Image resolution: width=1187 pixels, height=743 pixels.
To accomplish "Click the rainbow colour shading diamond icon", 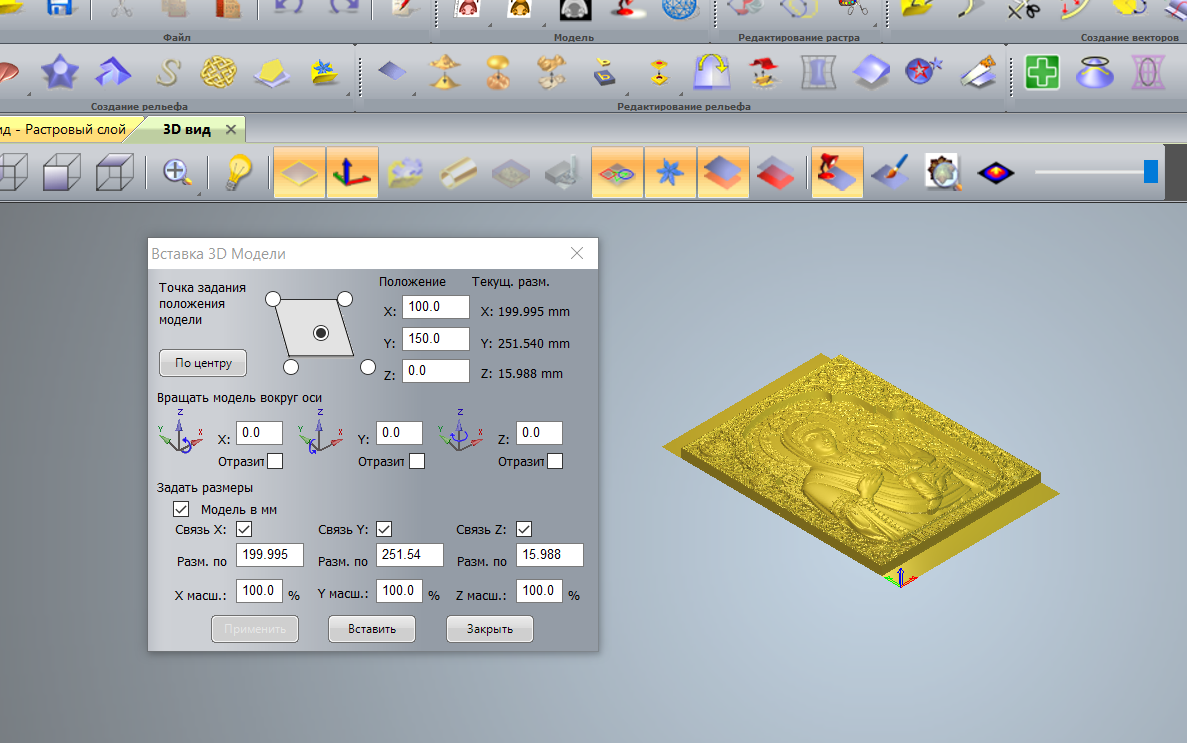I will (x=995, y=173).
